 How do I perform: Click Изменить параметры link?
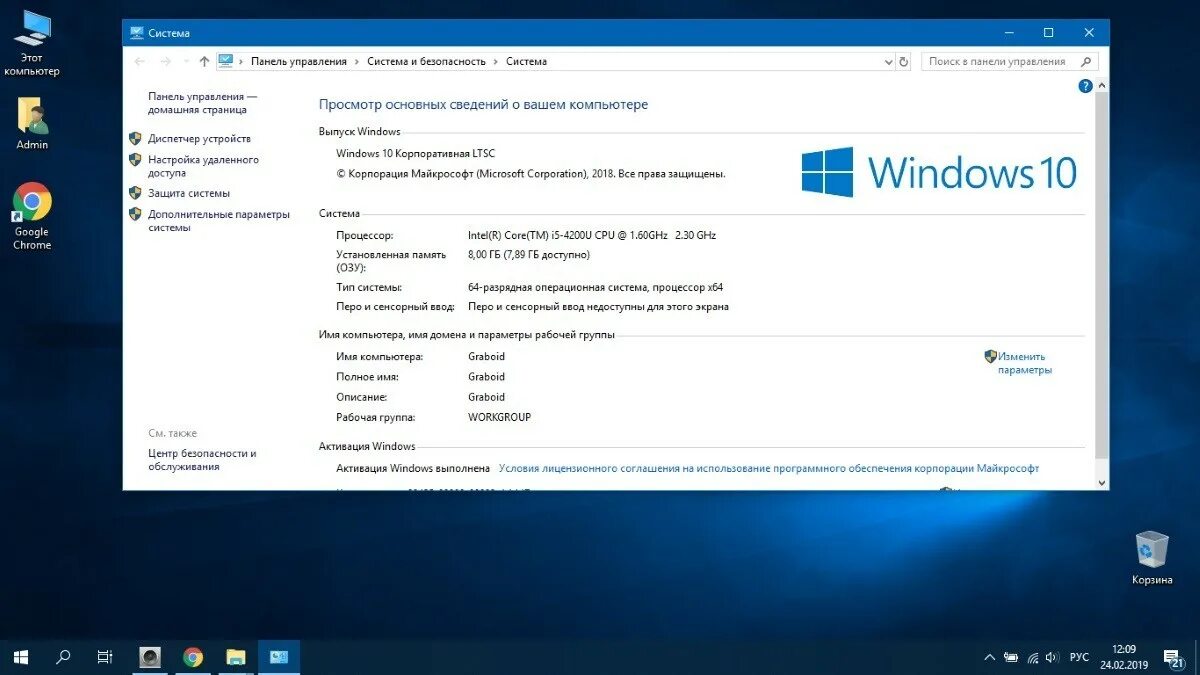pos(1025,363)
